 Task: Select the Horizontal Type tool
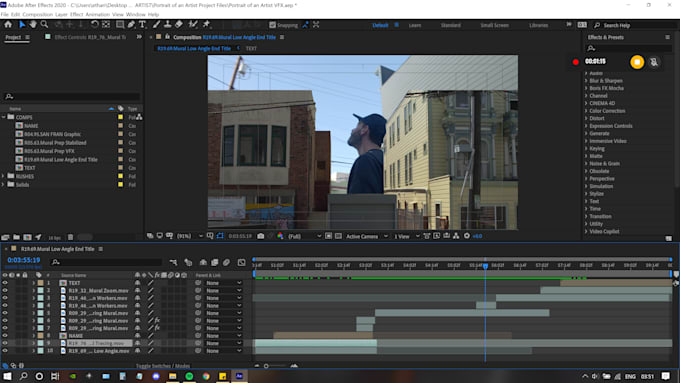coord(142,25)
